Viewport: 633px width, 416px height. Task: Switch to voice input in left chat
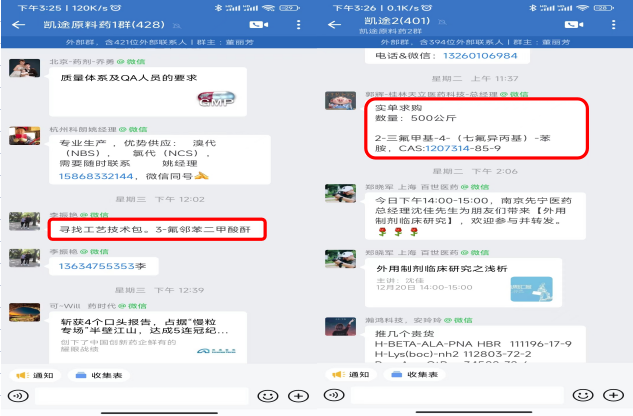pos(18,395)
